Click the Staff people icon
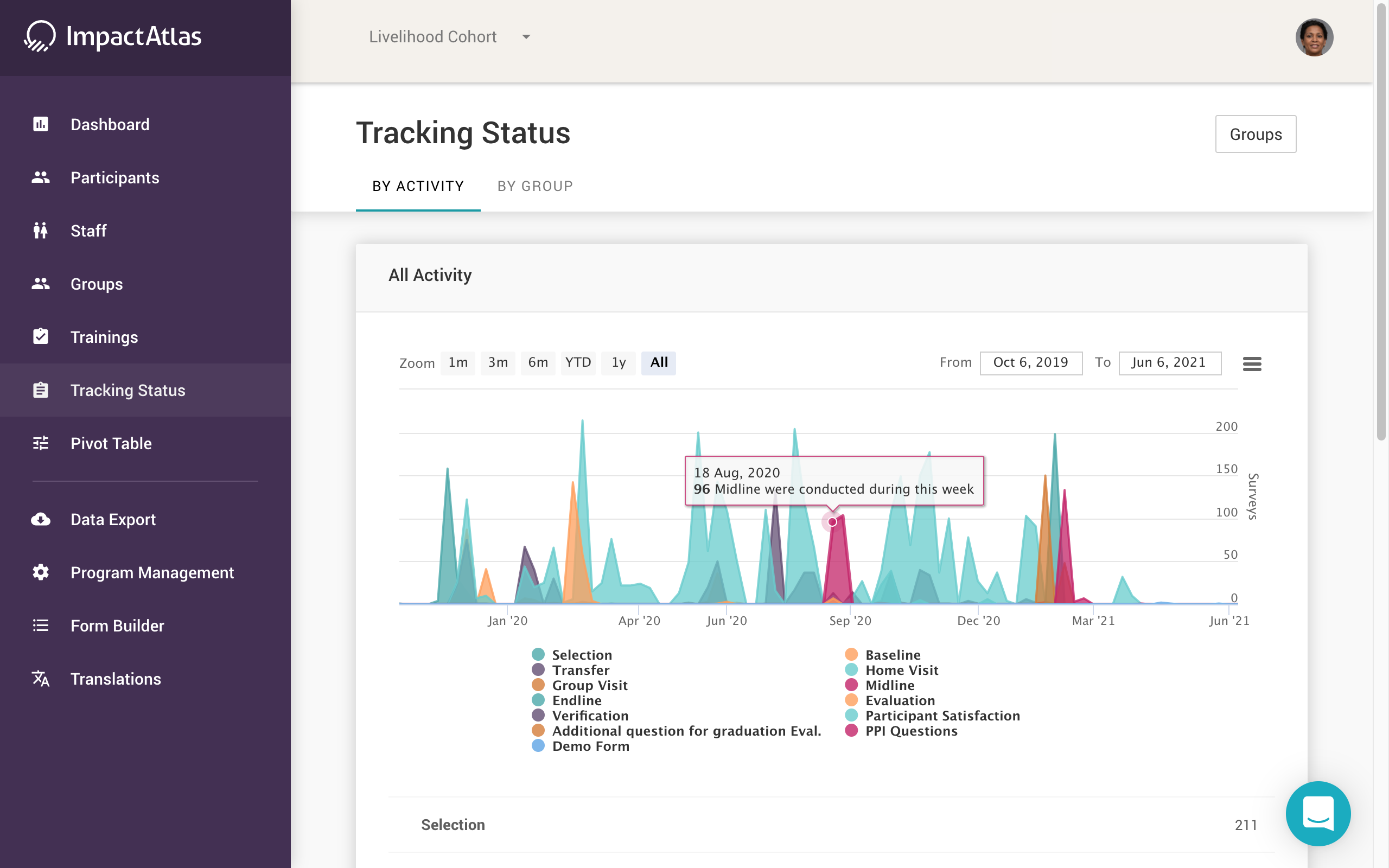Viewport: 1389px width, 868px height. click(x=40, y=231)
